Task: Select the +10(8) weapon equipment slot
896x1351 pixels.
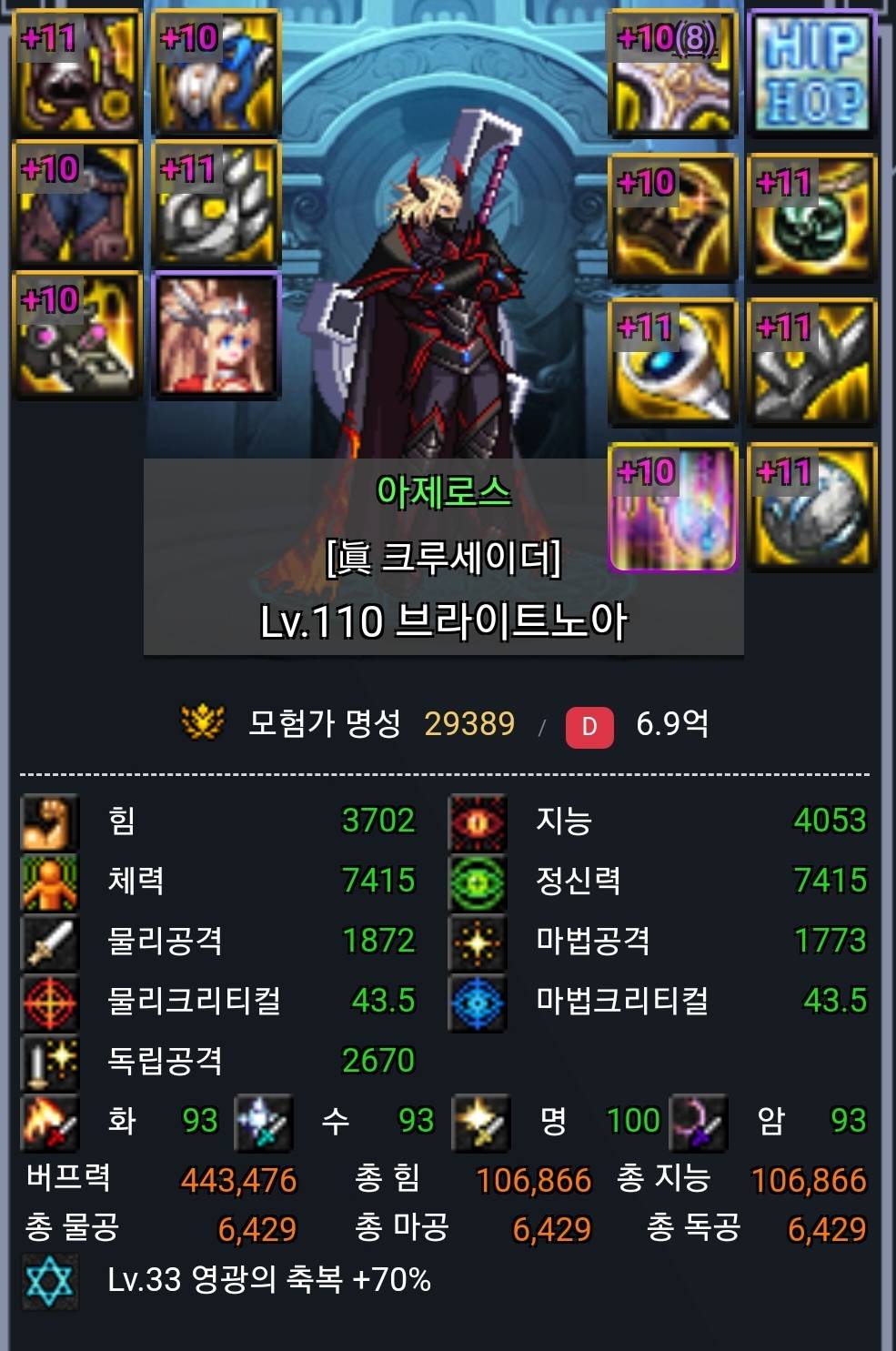Action: [x=671, y=74]
